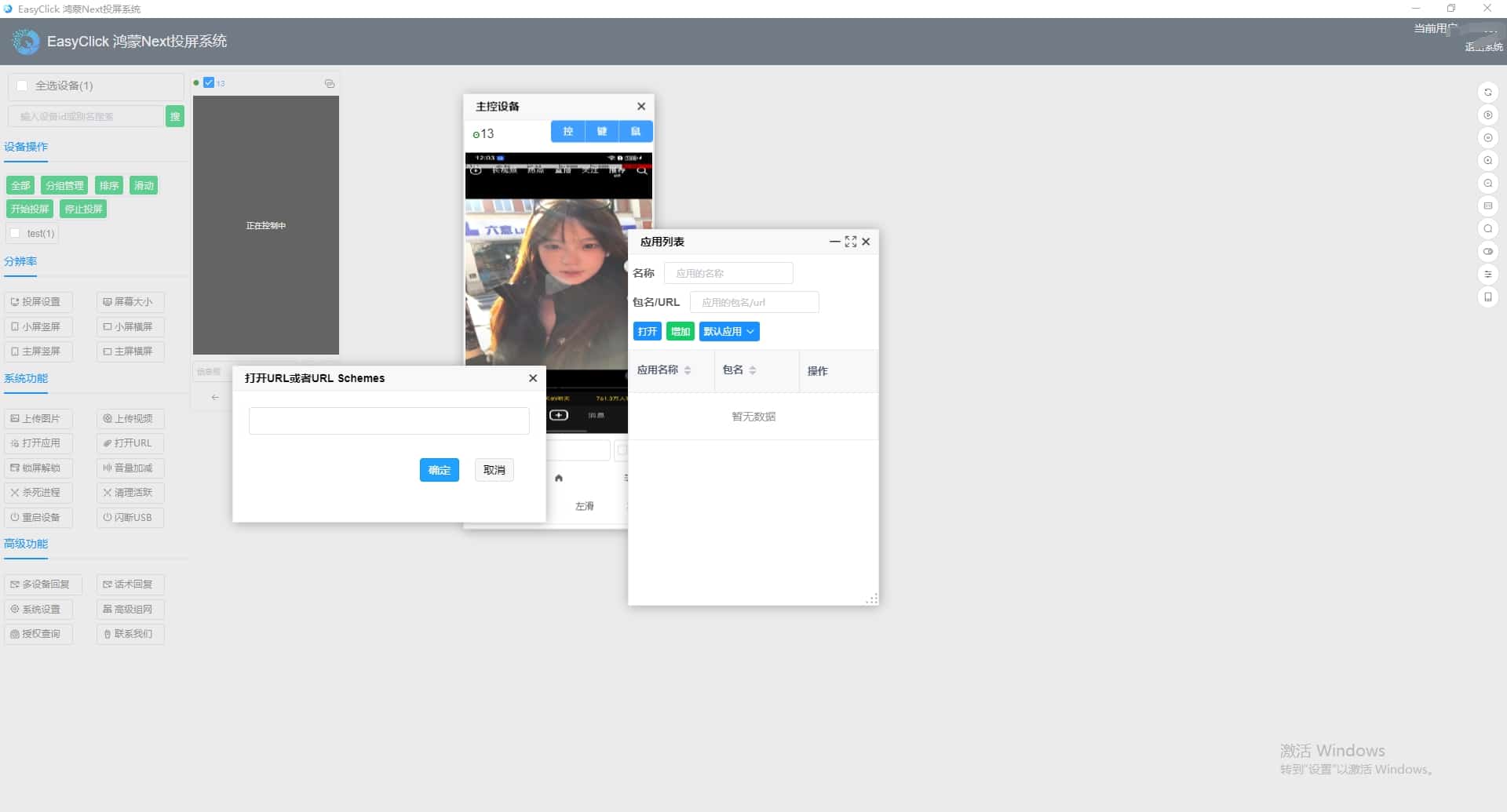This screenshot has height=812, width=1507.
Task: Click the copy icon on device 13 card
Action: [330, 83]
